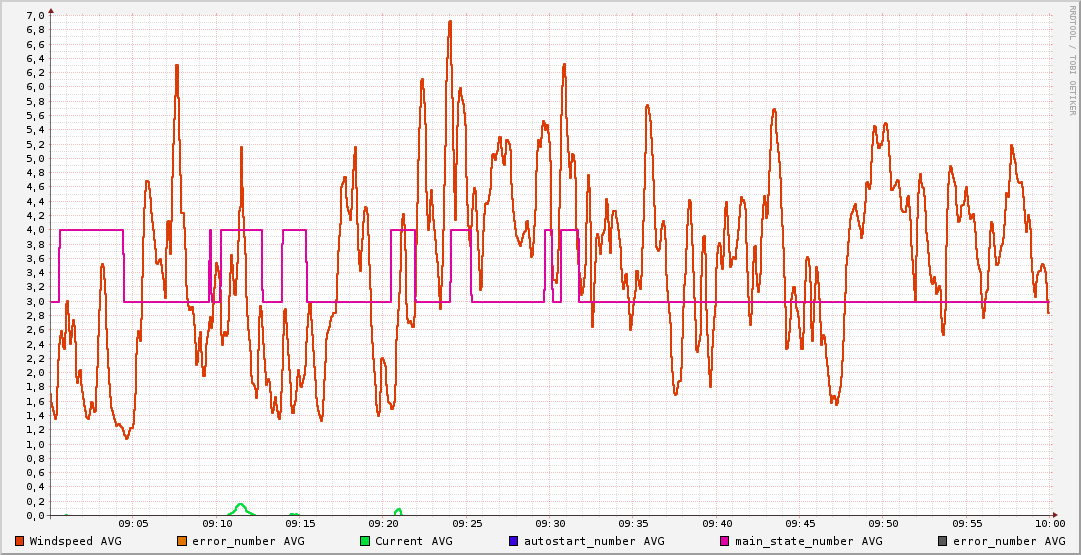Click the green Current AVG legend swatch

[x=365, y=541]
